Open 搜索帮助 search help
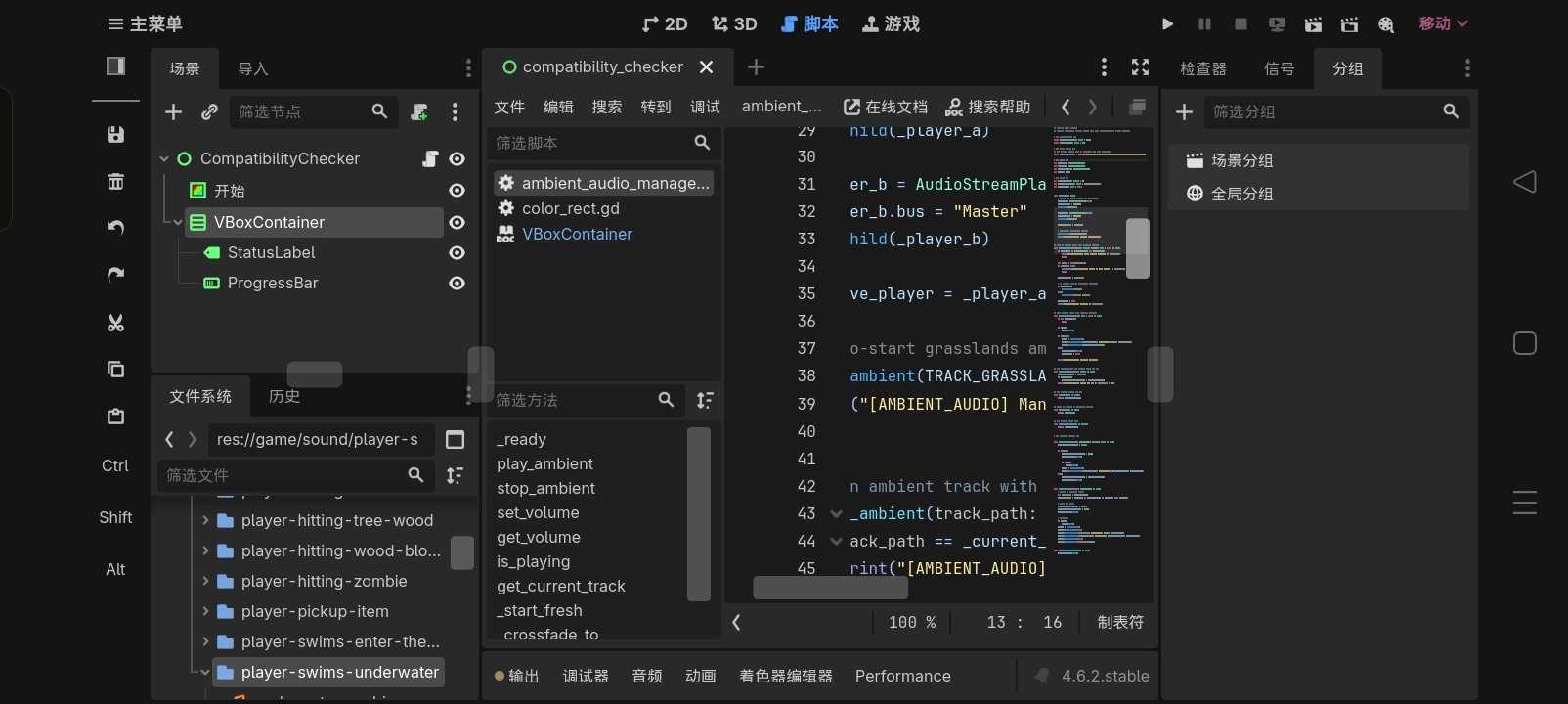Screen dimensions: 1568x704 [988, 107]
